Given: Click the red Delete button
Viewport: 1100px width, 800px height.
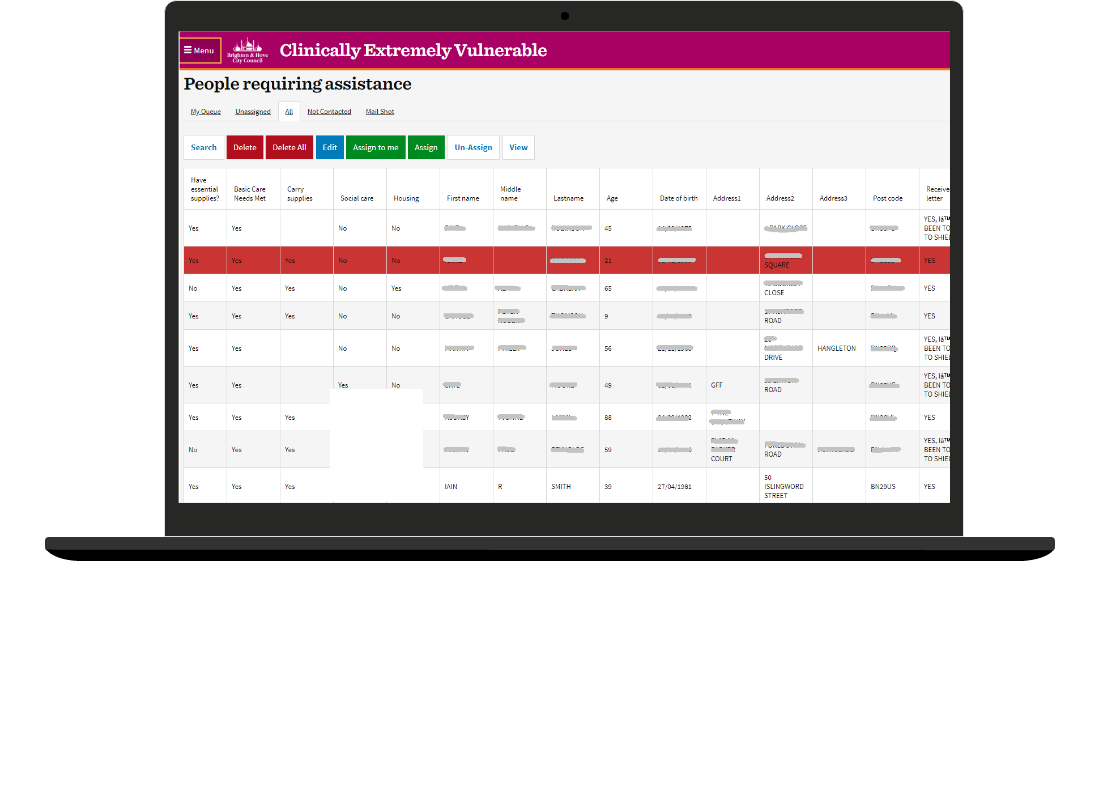Looking at the screenshot, I should [245, 147].
